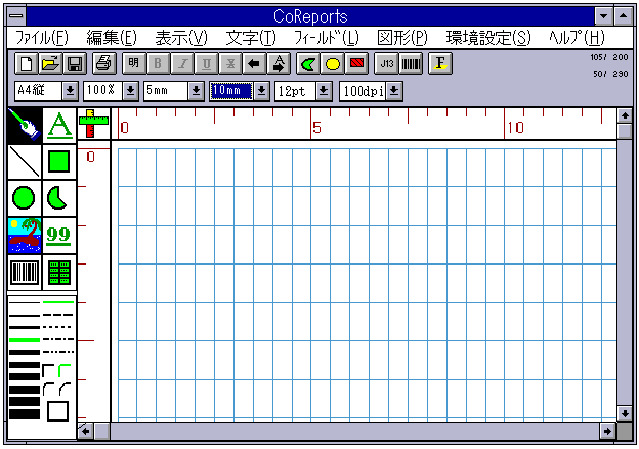Create a new document with the blank page icon

pyautogui.click(x=26, y=64)
